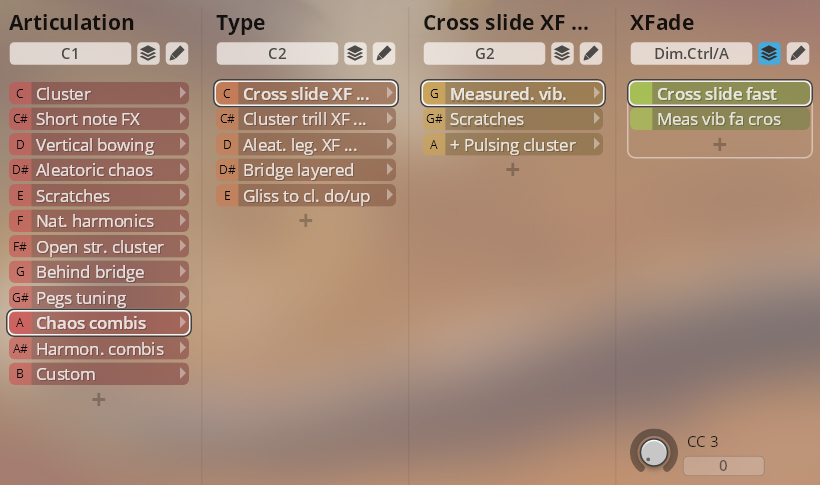Expand the Cluster articulation arrow
The height and width of the screenshot is (485, 820).
pos(183,93)
